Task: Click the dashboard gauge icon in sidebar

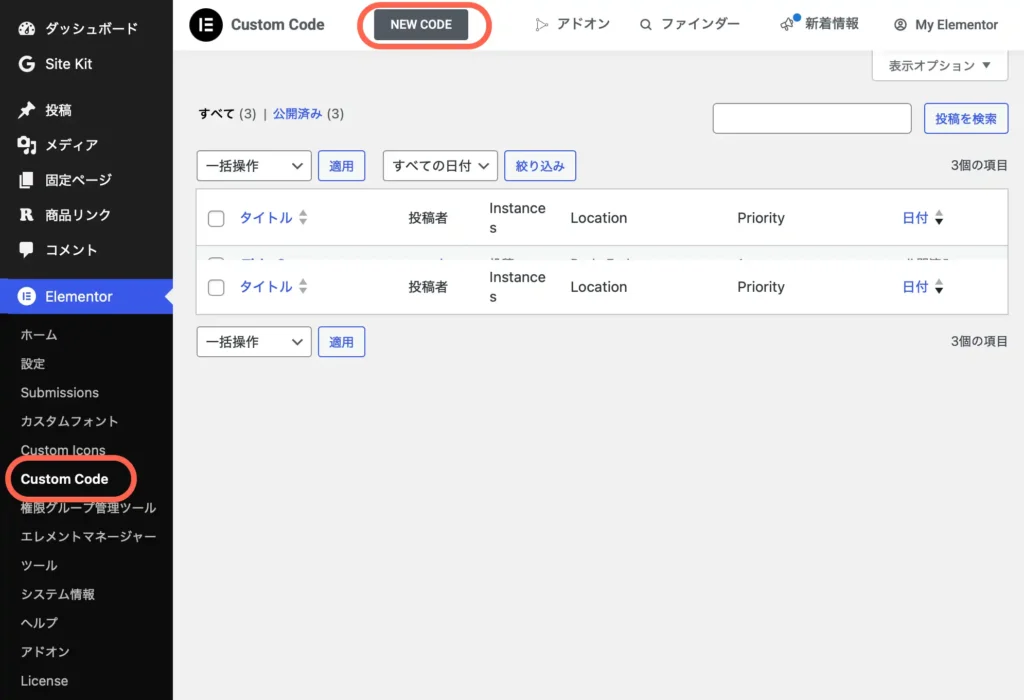Action: (x=27, y=29)
